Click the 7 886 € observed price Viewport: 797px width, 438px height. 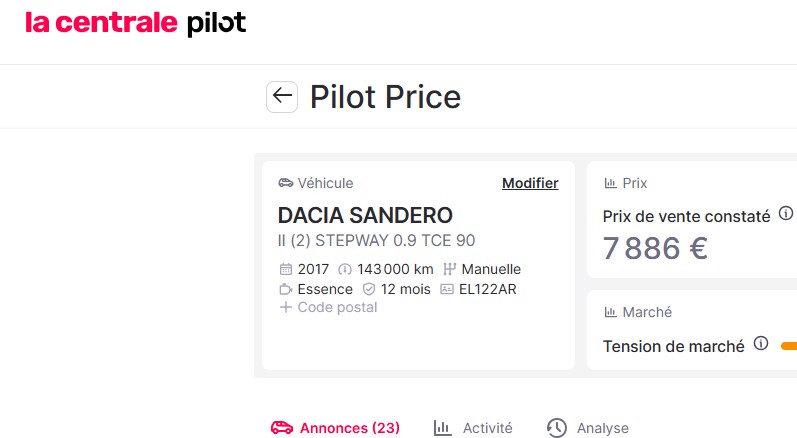[x=655, y=247]
